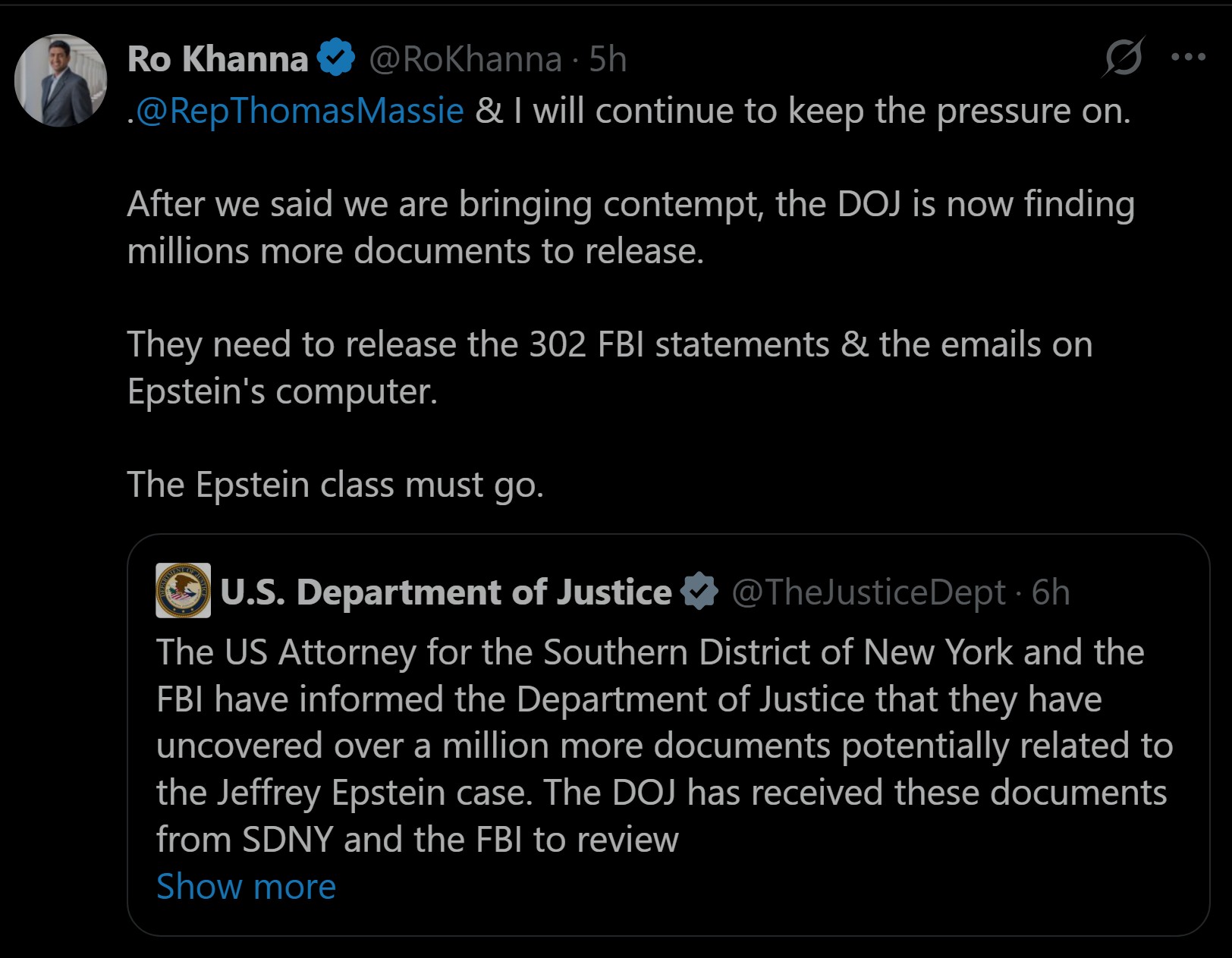The width and height of the screenshot is (1232, 958).
Task: Open the @TheJusticeDept handle
Action: [x=868, y=592]
